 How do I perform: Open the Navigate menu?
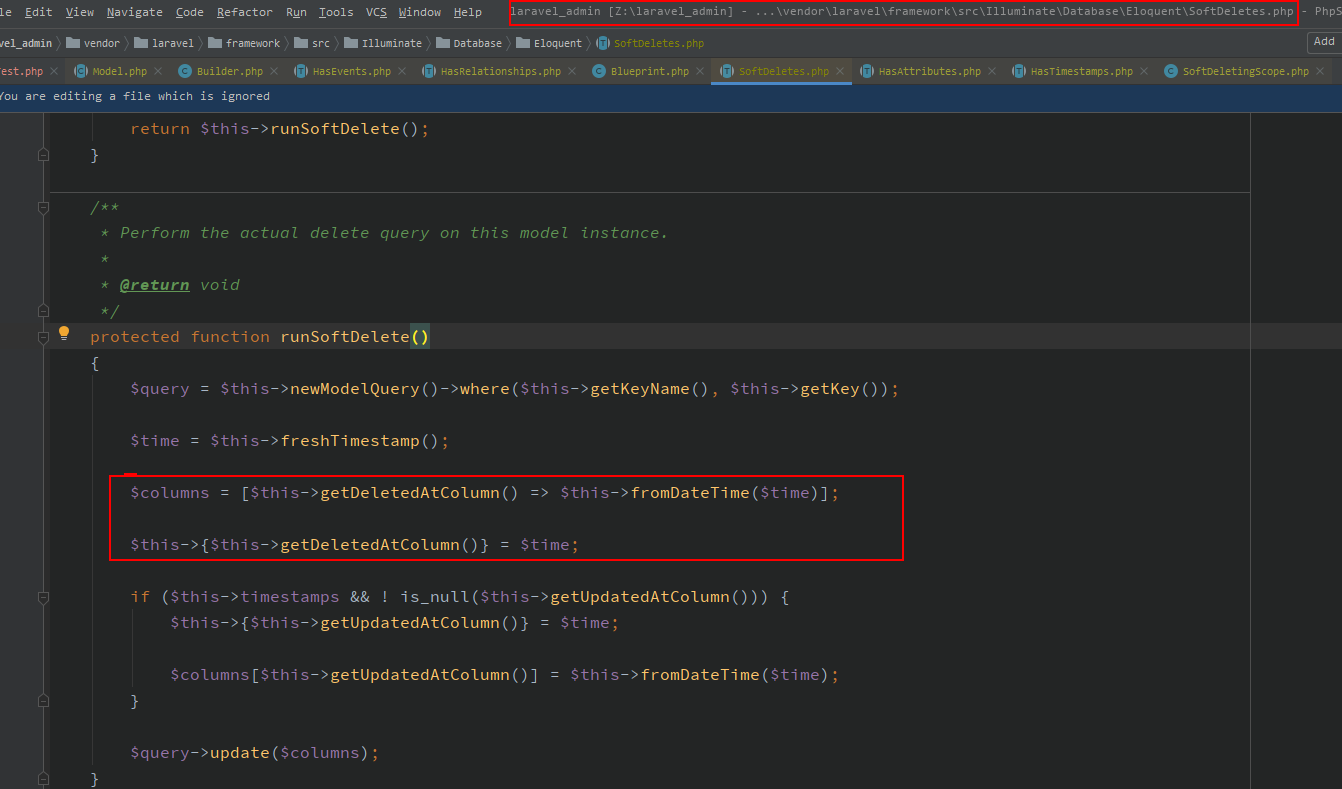[x=134, y=12]
